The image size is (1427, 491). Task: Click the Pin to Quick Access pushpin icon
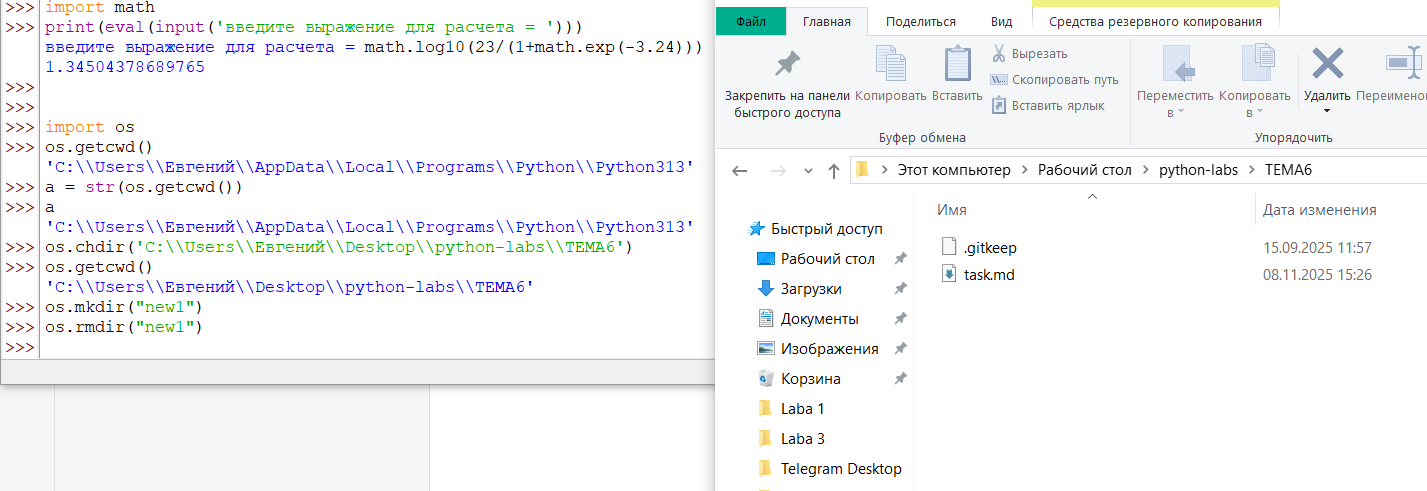click(787, 64)
